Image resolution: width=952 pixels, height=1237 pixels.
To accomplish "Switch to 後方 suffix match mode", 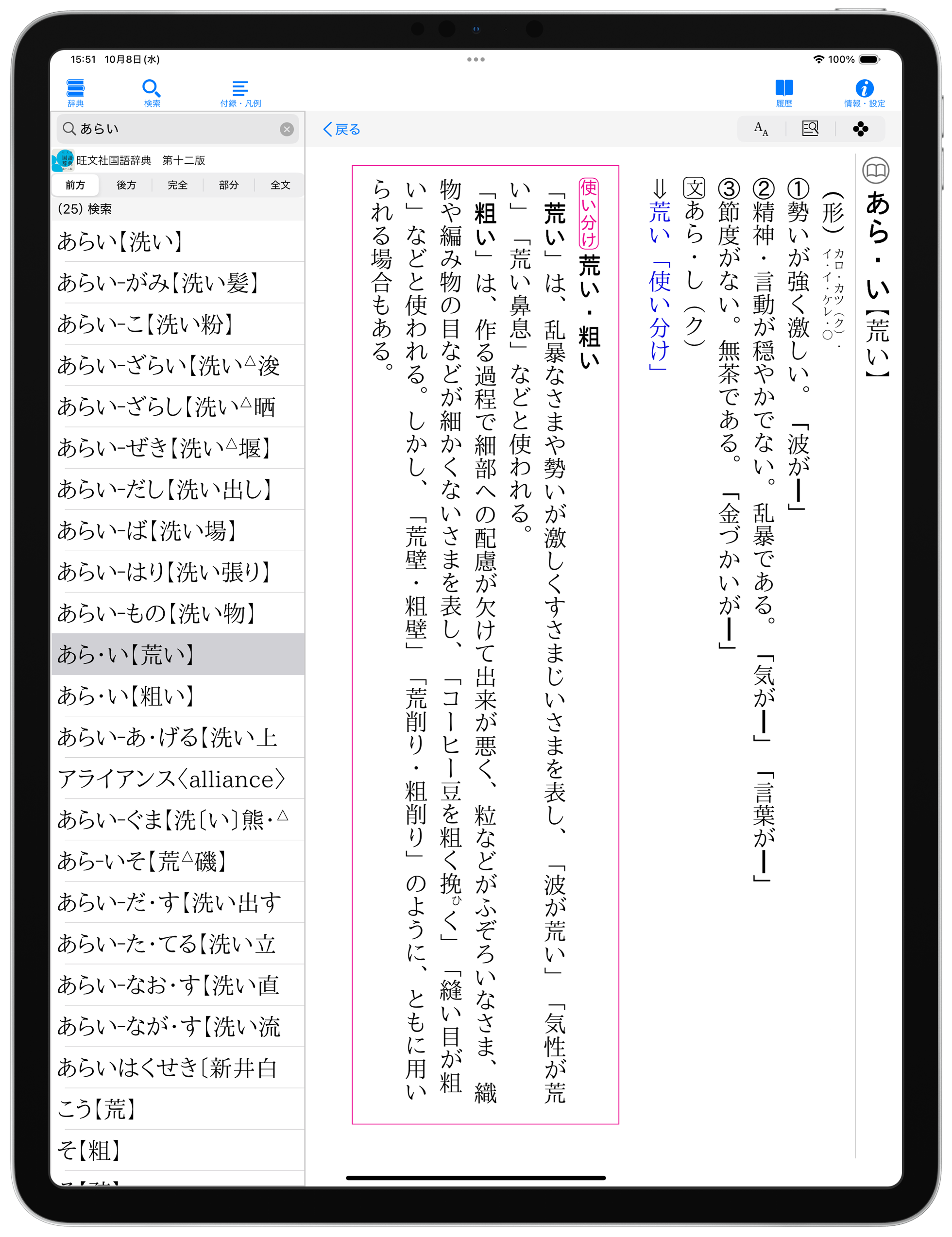I will coord(126,185).
